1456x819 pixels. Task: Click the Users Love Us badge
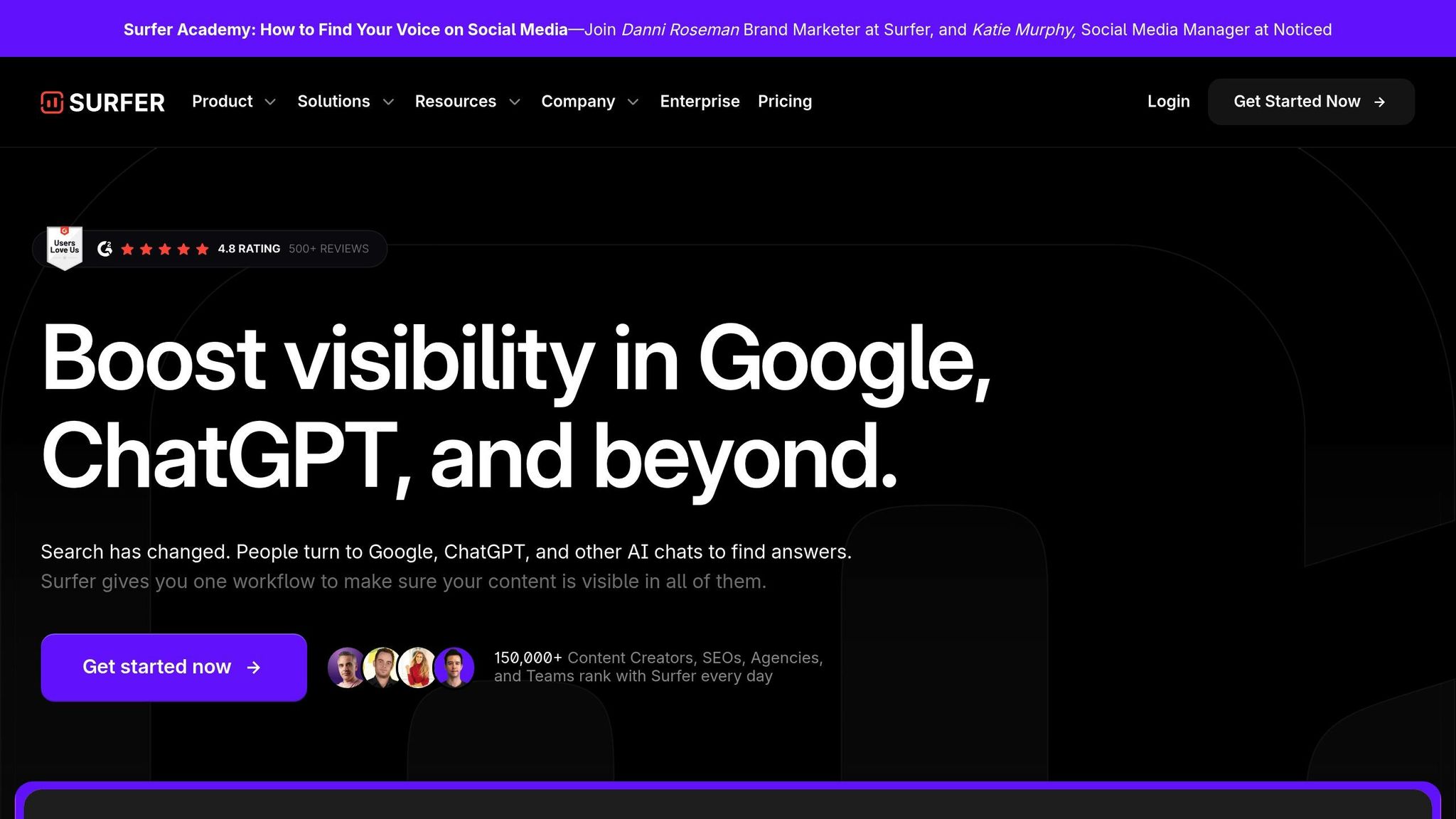pos(65,248)
